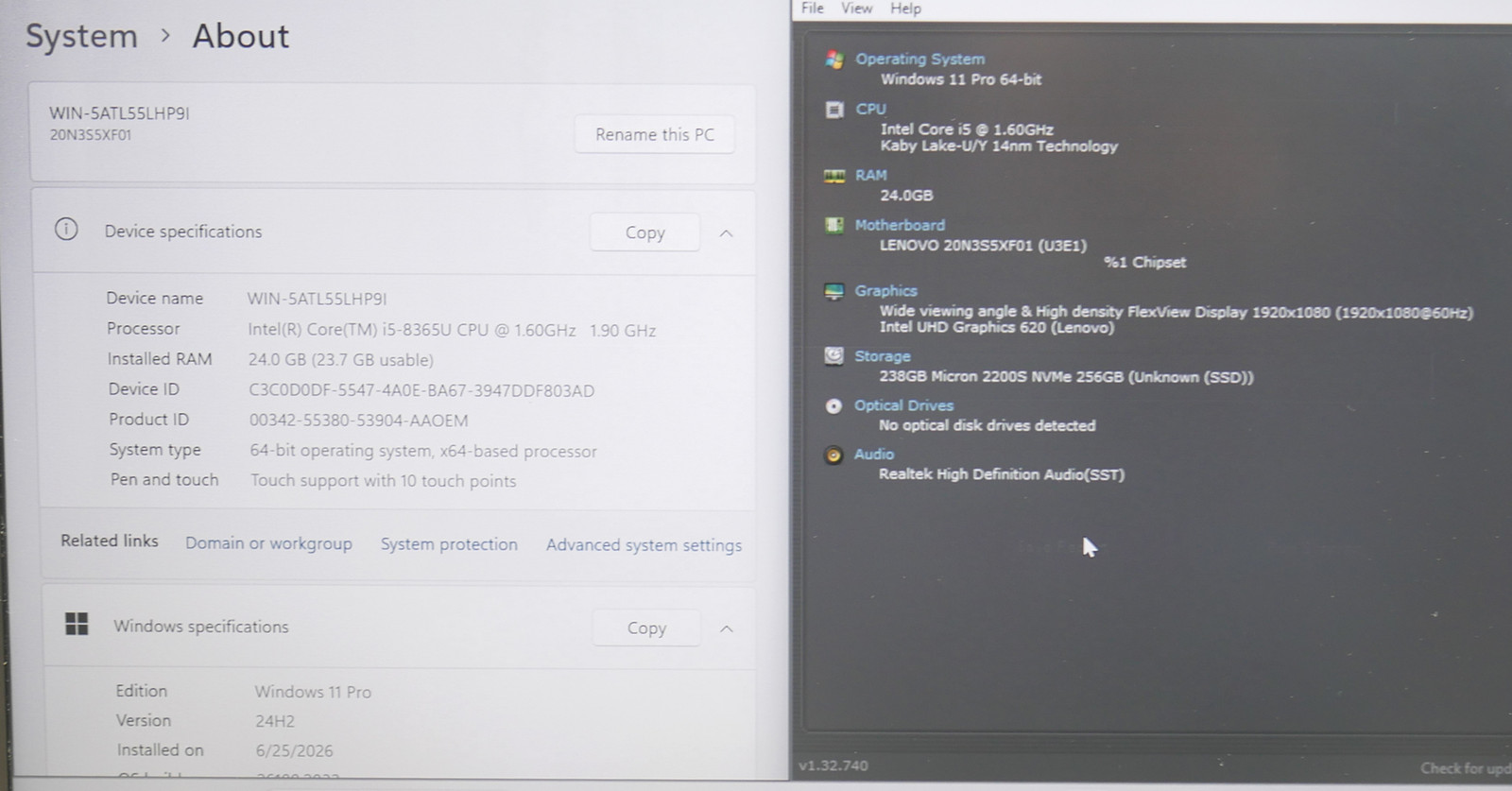The width and height of the screenshot is (1512, 791).
Task: Open the Optical Drives section link
Action: pos(903,405)
